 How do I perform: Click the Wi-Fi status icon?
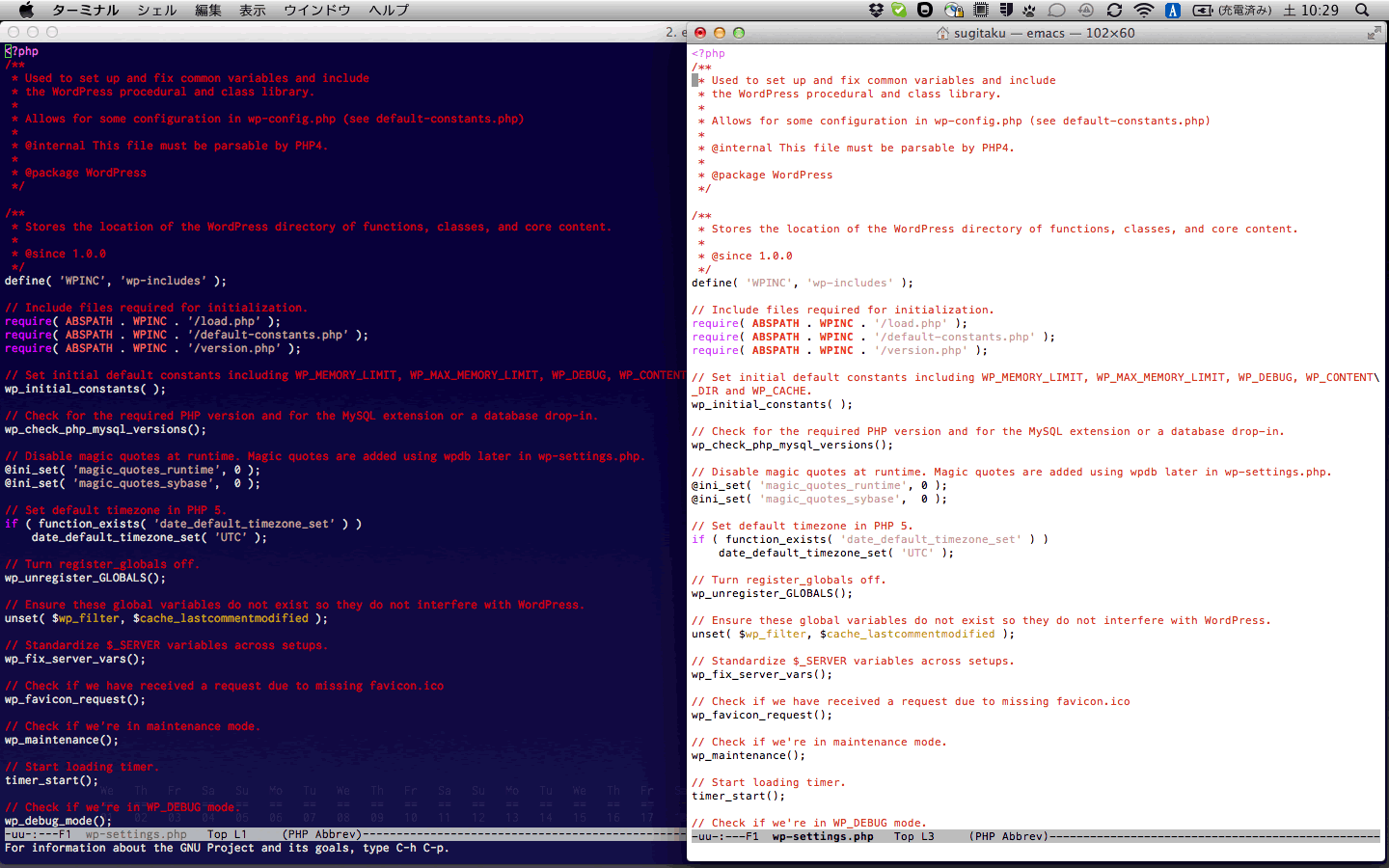(x=1144, y=11)
